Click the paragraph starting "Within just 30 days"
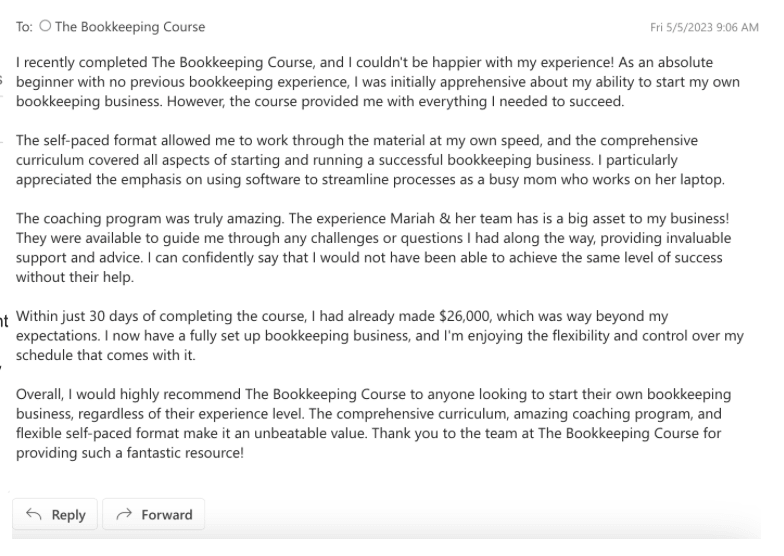The height and width of the screenshot is (556, 784). 380,334
